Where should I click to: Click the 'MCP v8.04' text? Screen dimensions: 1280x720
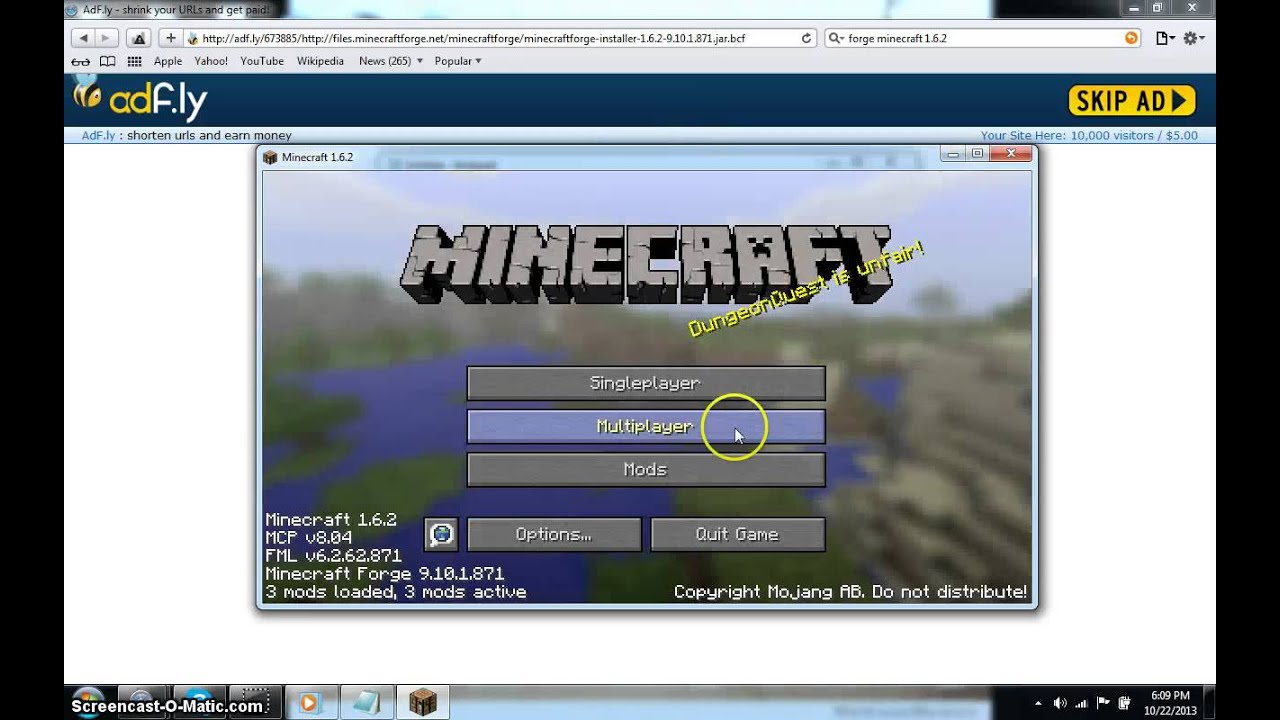(308, 538)
